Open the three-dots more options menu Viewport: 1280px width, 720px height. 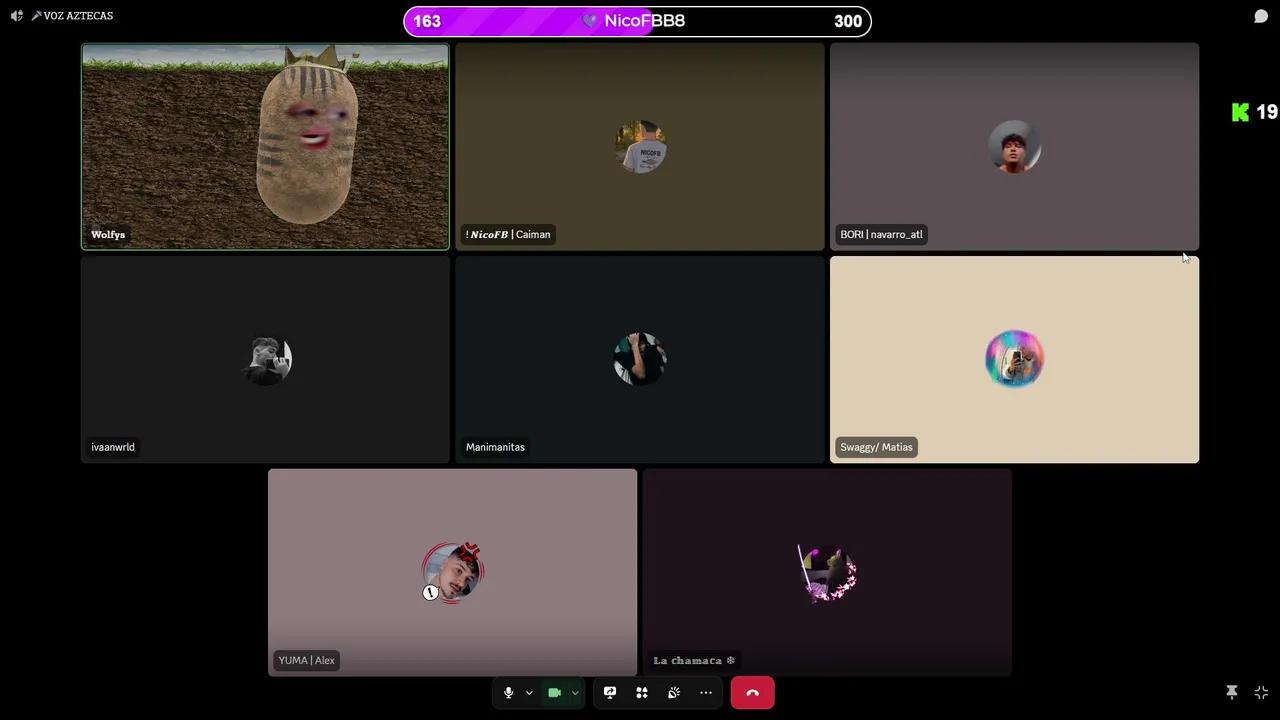pyautogui.click(x=706, y=693)
